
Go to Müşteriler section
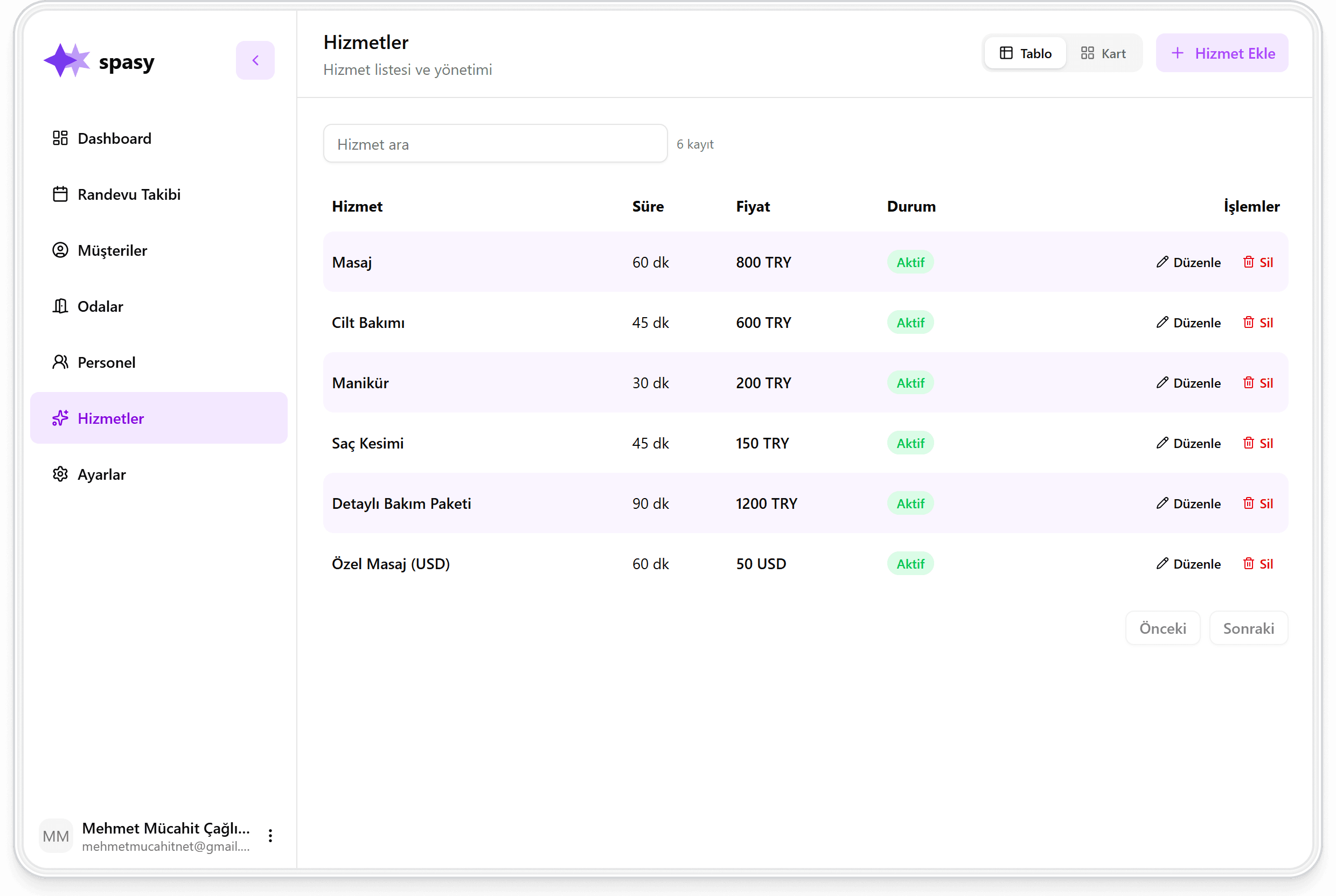coord(112,250)
